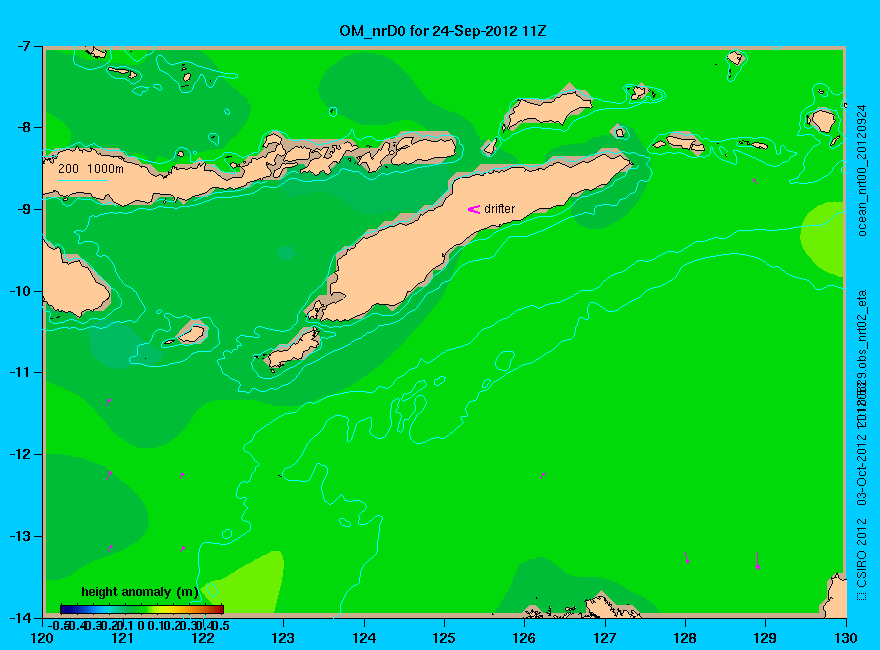Image resolution: width=880 pixels, height=650 pixels.
Task: Click the '200 1000m' contour legend label
Action: coord(91,168)
